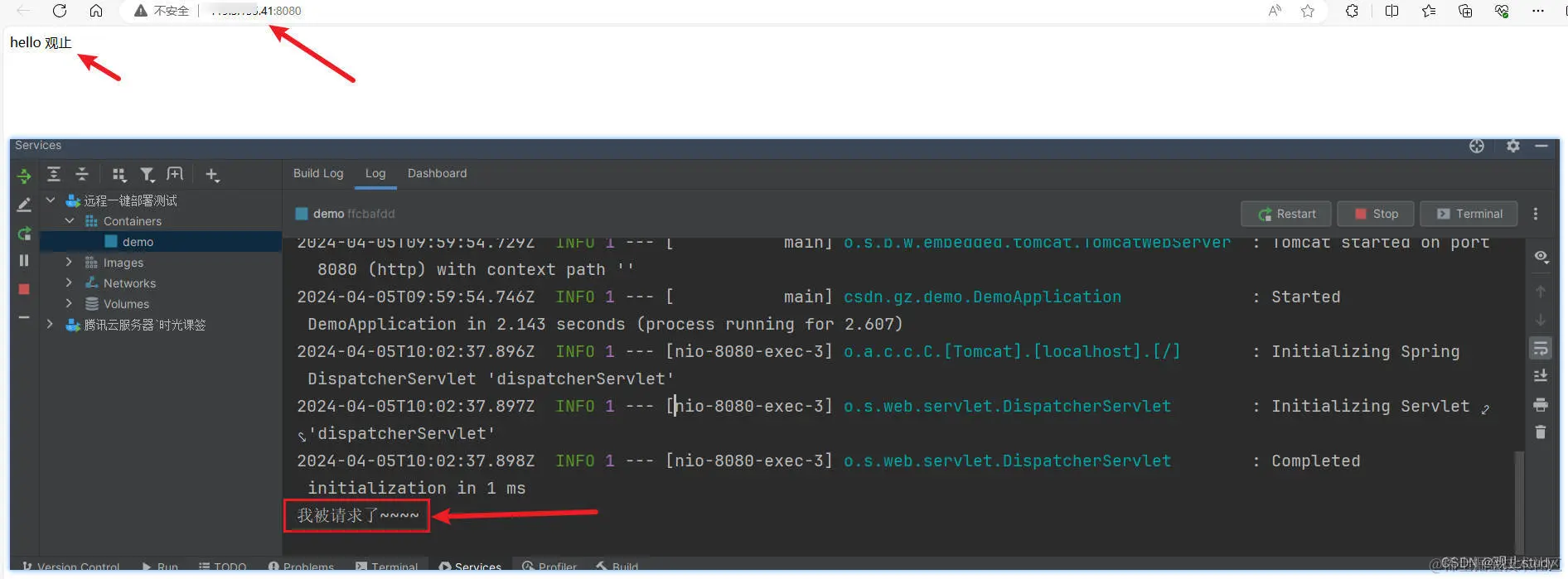Click the Redeploy icon in left strip
The image size is (1568, 579).
pos(24,234)
